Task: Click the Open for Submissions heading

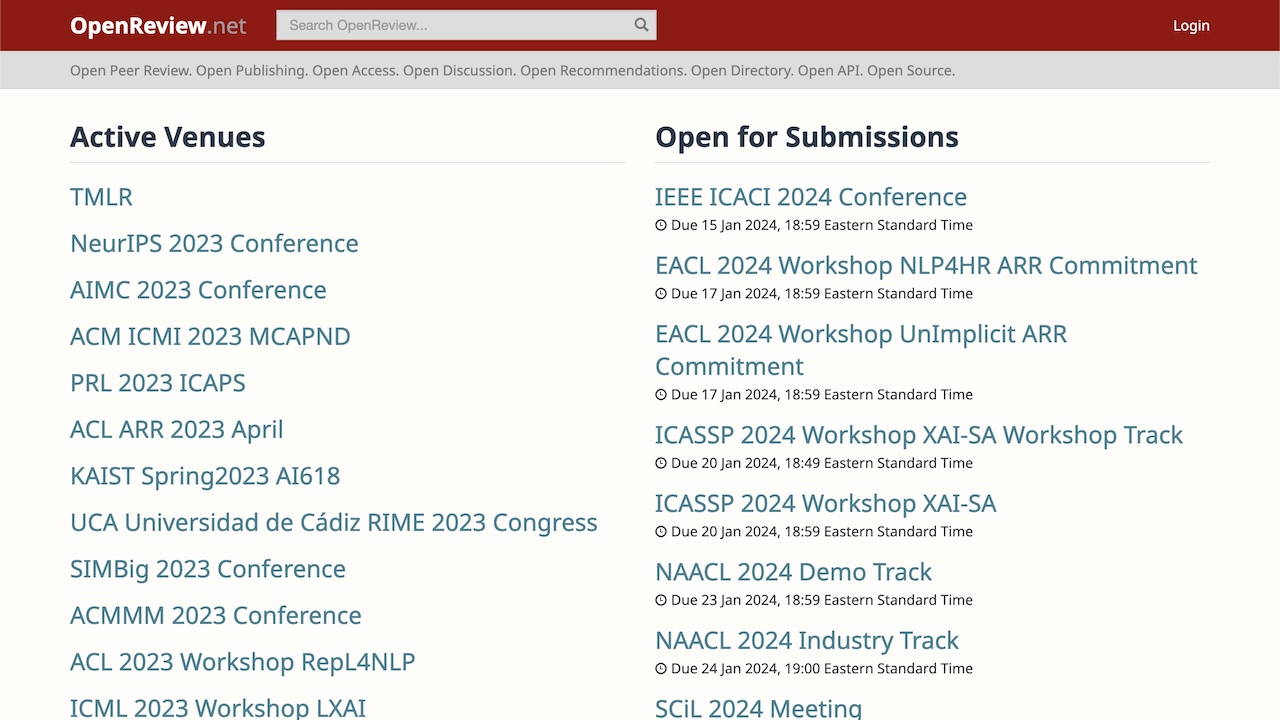Action: coord(807,137)
